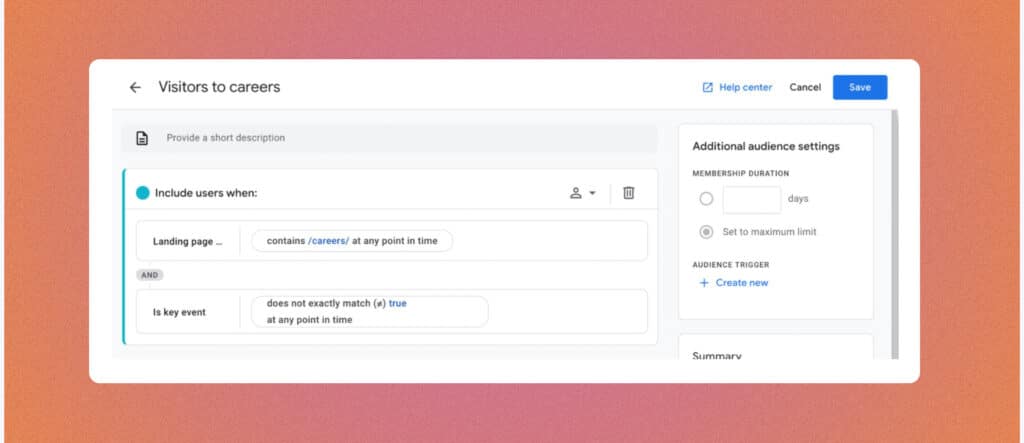Click the Membership Duration label
The width and height of the screenshot is (1024, 443).
pyautogui.click(x=741, y=174)
